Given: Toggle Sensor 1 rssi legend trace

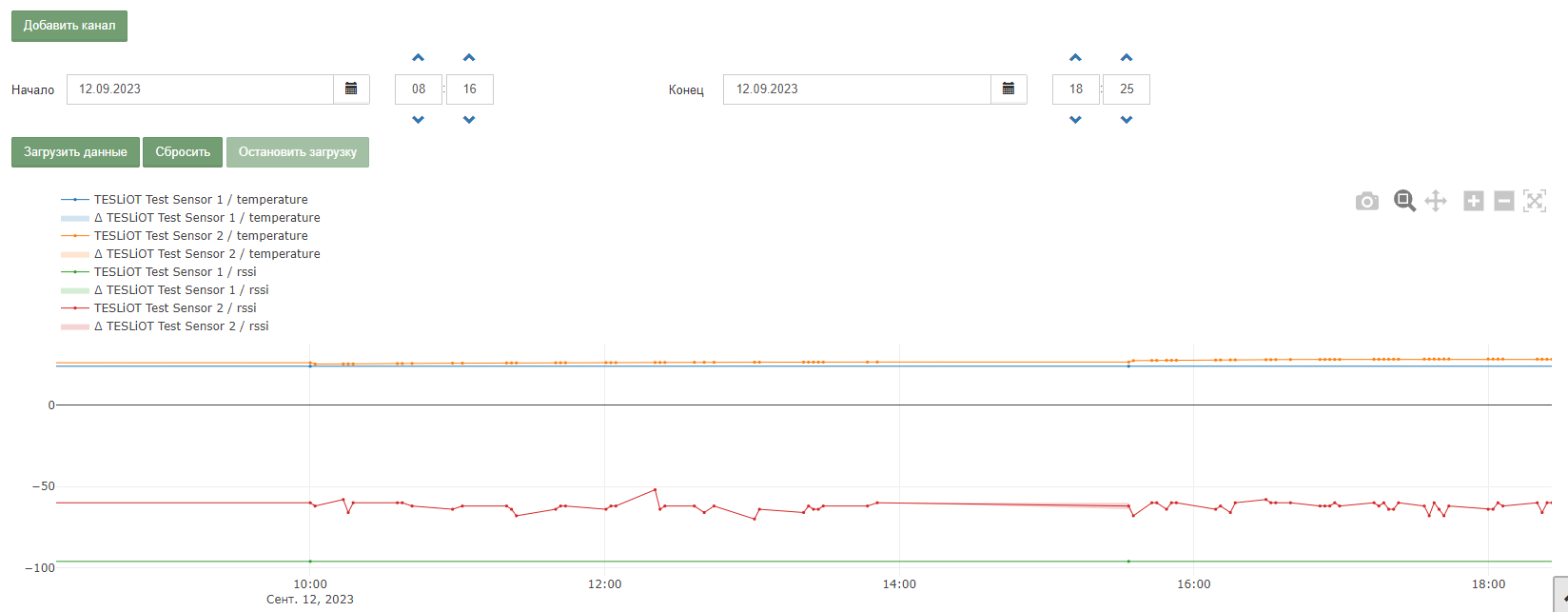Looking at the screenshot, I should click(x=159, y=272).
